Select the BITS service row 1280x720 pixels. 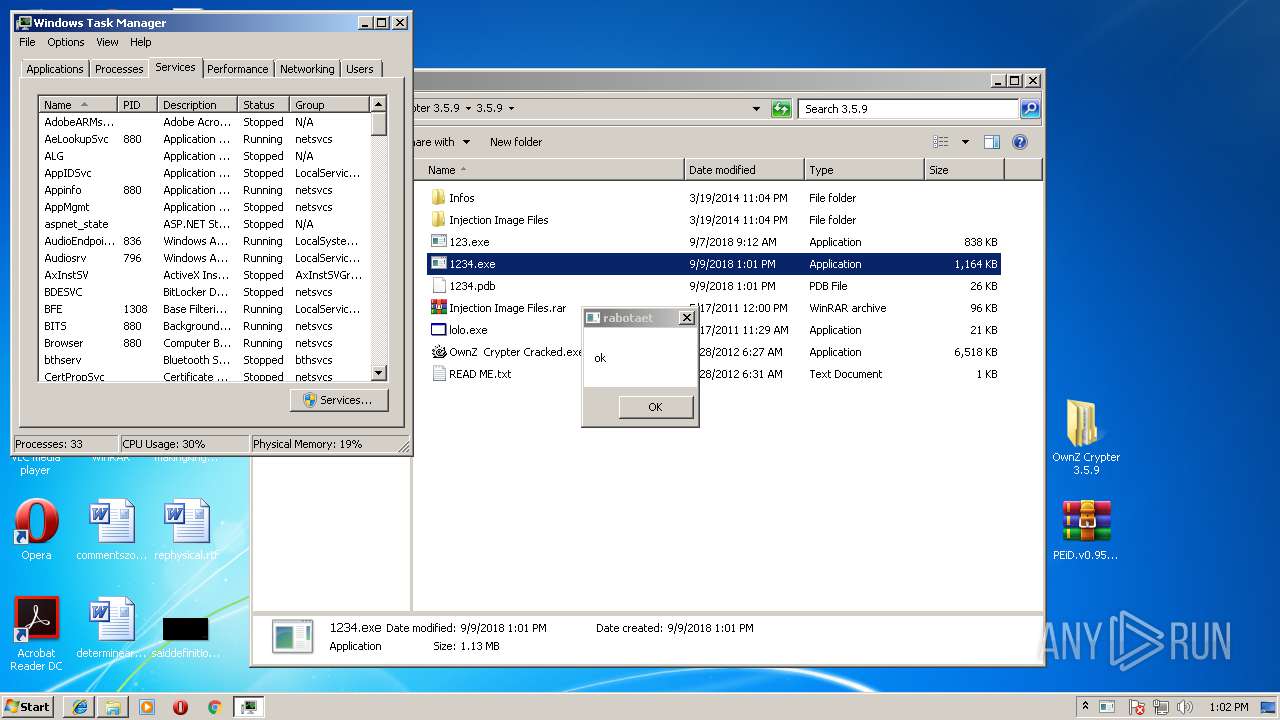pyautogui.click(x=205, y=326)
